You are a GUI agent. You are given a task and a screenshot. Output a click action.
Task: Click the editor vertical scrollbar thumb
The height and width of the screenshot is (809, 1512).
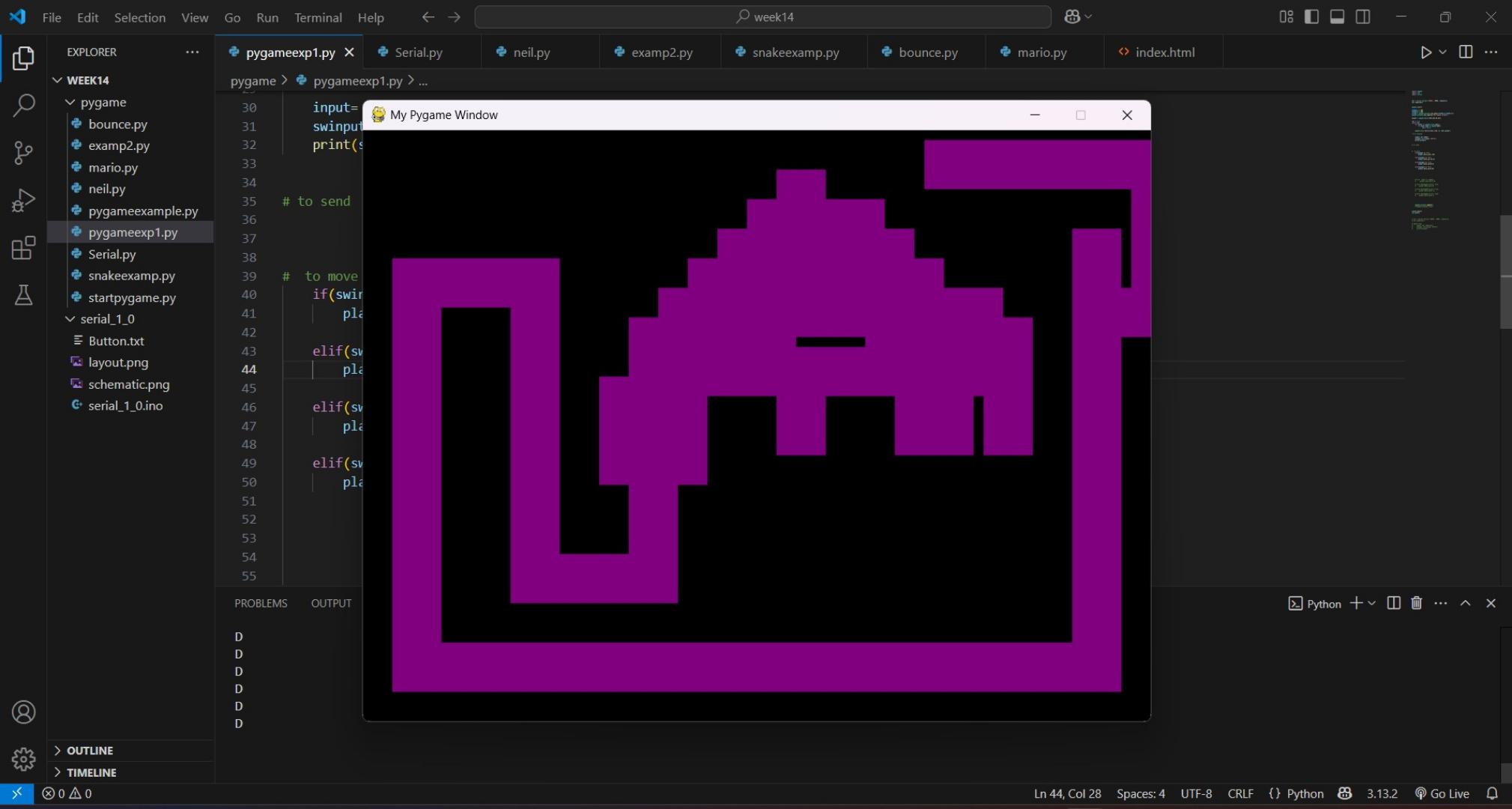[x=1505, y=272]
